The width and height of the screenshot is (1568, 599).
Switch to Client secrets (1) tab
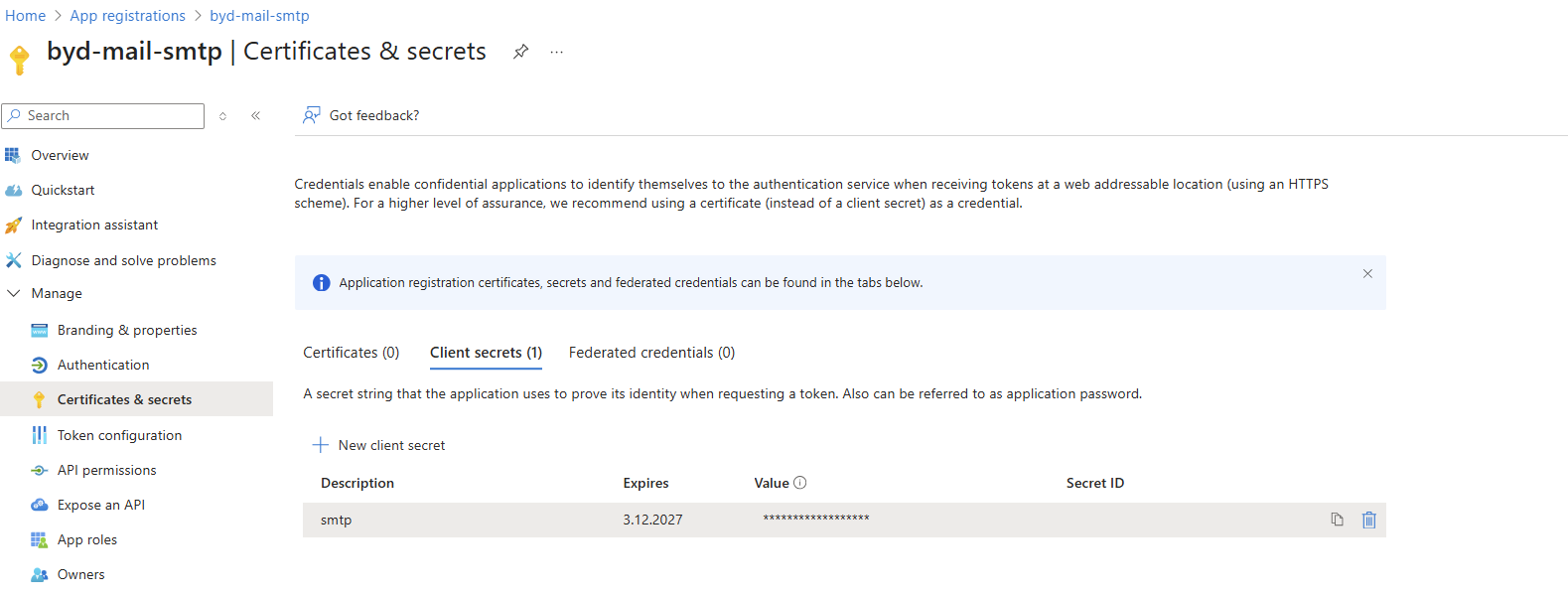pyautogui.click(x=486, y=353)
